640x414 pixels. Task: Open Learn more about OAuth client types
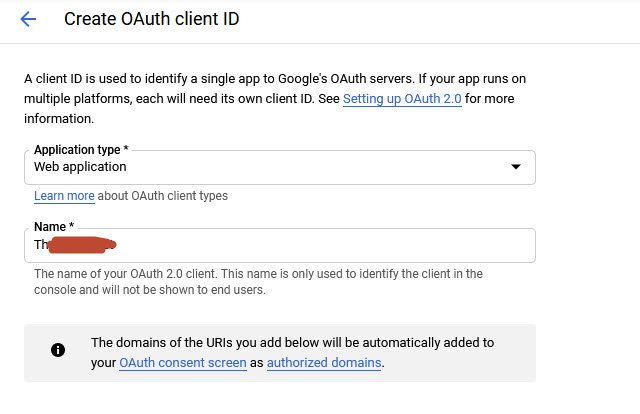coord(64,196)
